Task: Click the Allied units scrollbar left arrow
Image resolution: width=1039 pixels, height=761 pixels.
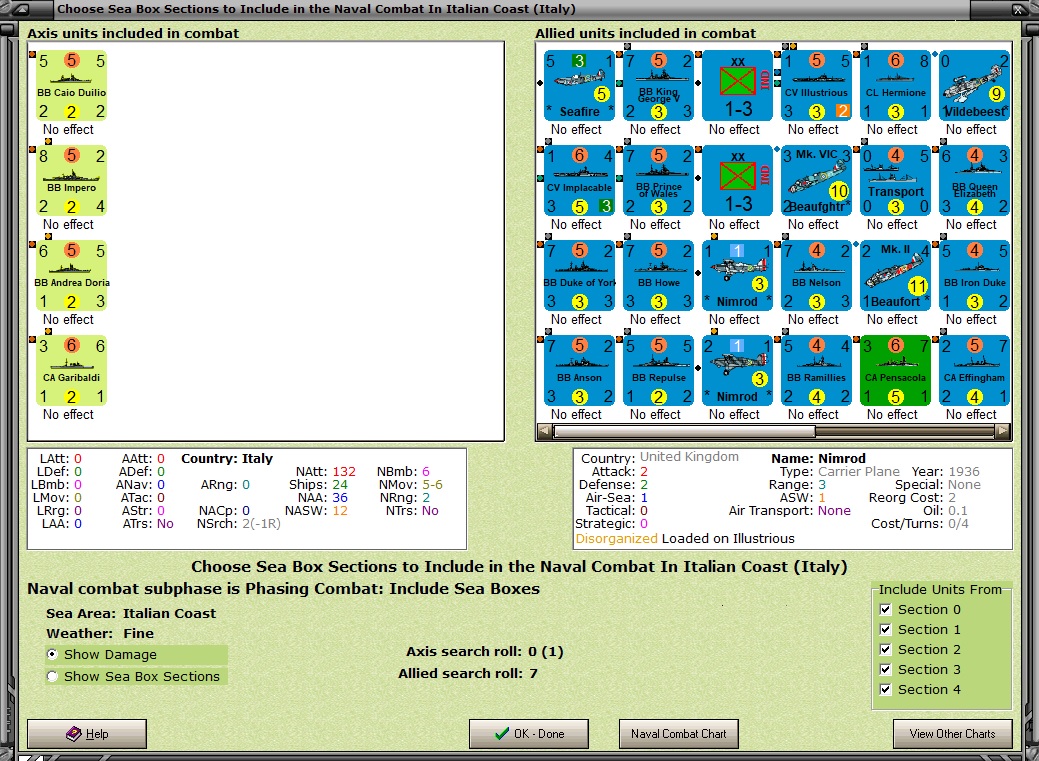Action: click(545, 432)
